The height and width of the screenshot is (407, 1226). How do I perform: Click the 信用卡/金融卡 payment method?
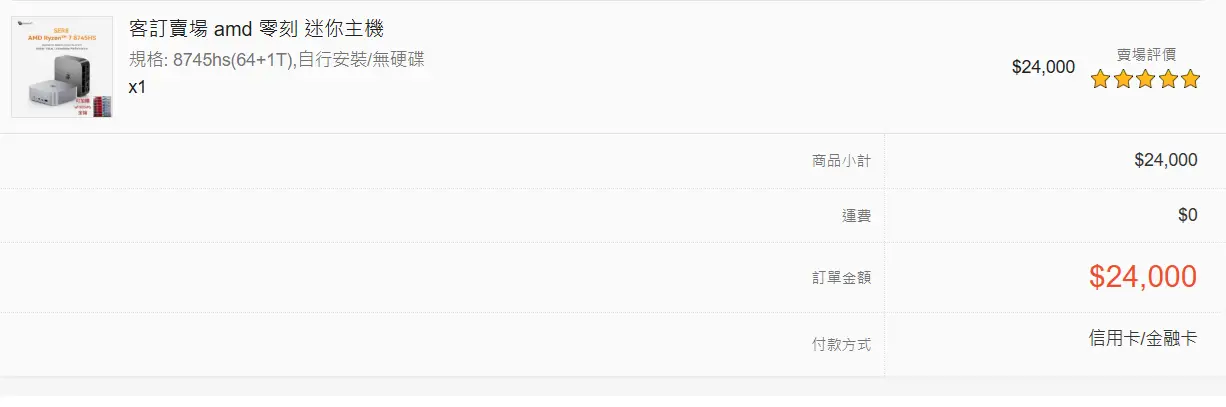click(x=1143, y=338)
